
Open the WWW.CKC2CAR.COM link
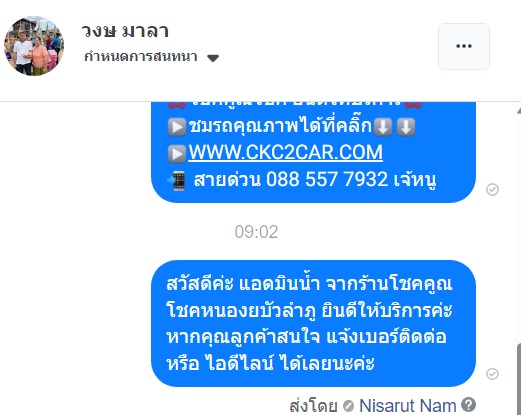click(285, 152)
